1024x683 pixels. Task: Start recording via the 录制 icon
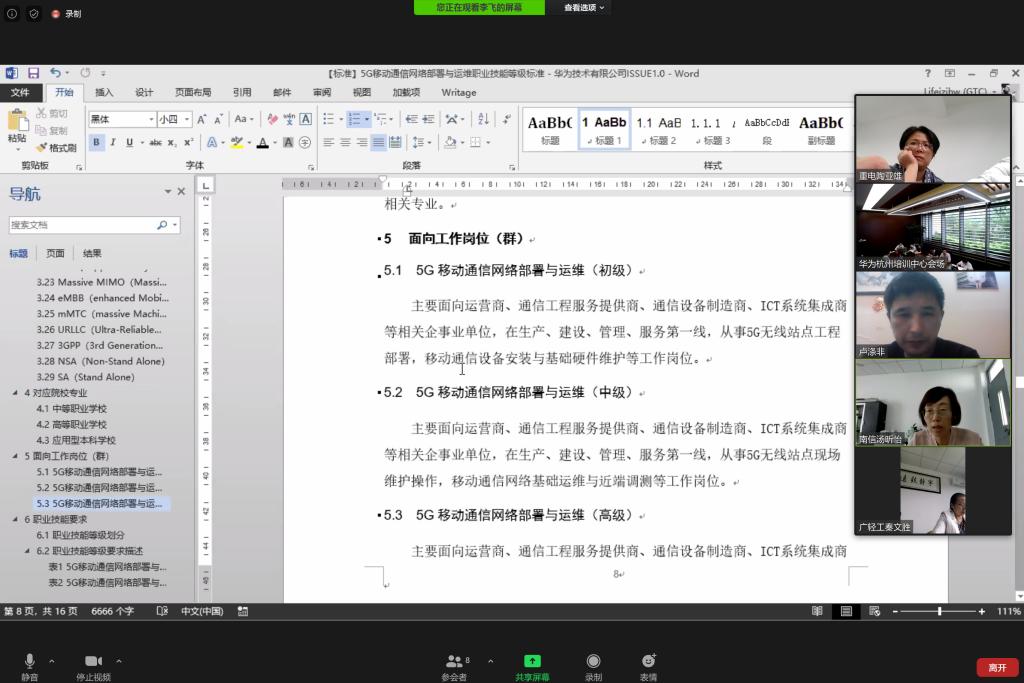point(593,663)
